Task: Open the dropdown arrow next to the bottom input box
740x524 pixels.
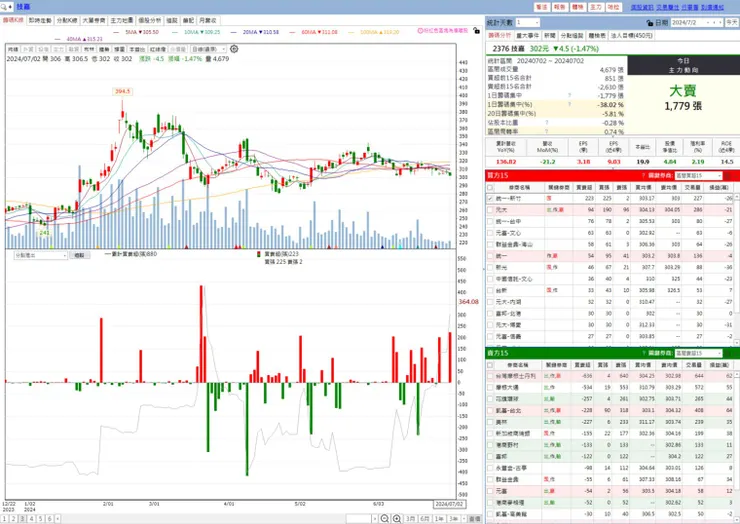Action: 375,519
